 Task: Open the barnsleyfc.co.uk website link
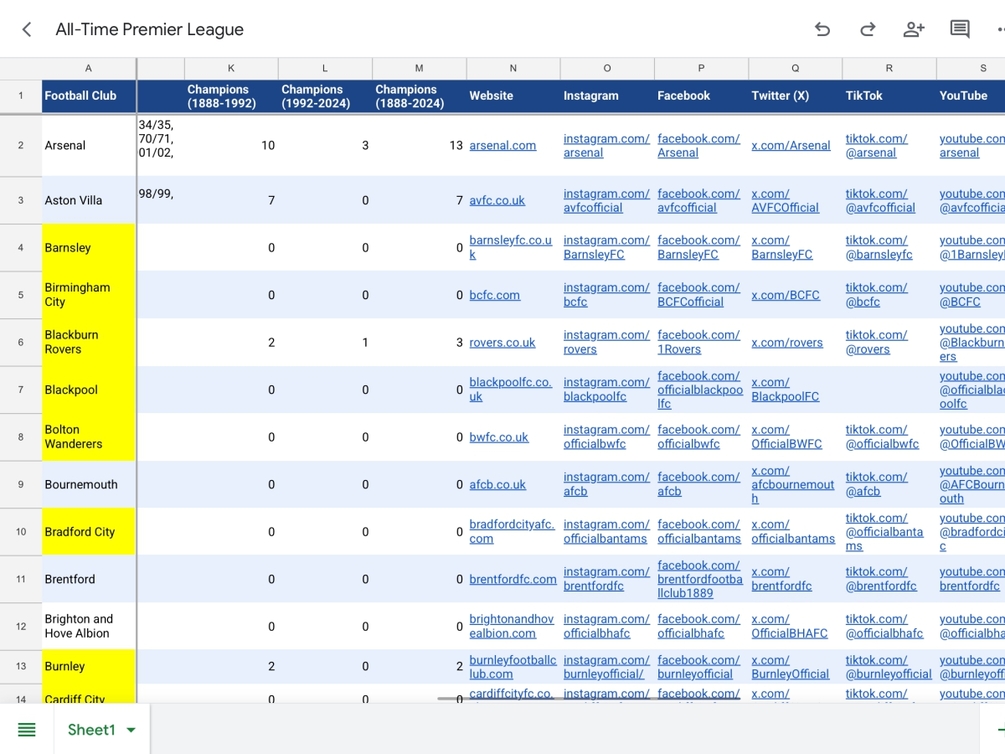(x=510, y=247)
